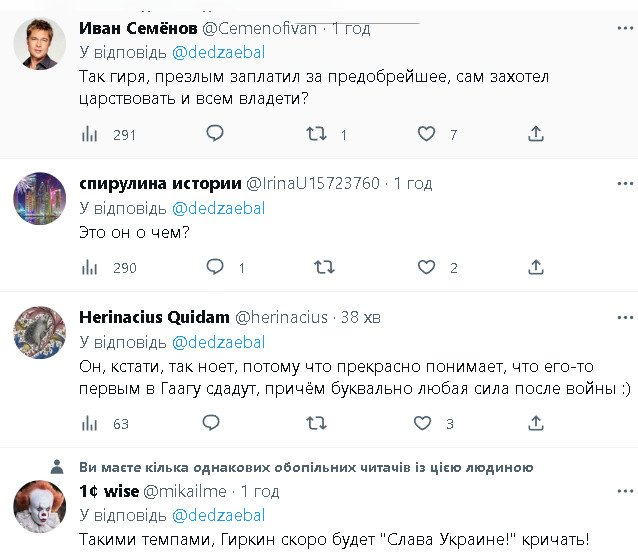Screen dimensions: 638x559
Task: Like спирулина истории's reply
Action: [x=427, y=267]
